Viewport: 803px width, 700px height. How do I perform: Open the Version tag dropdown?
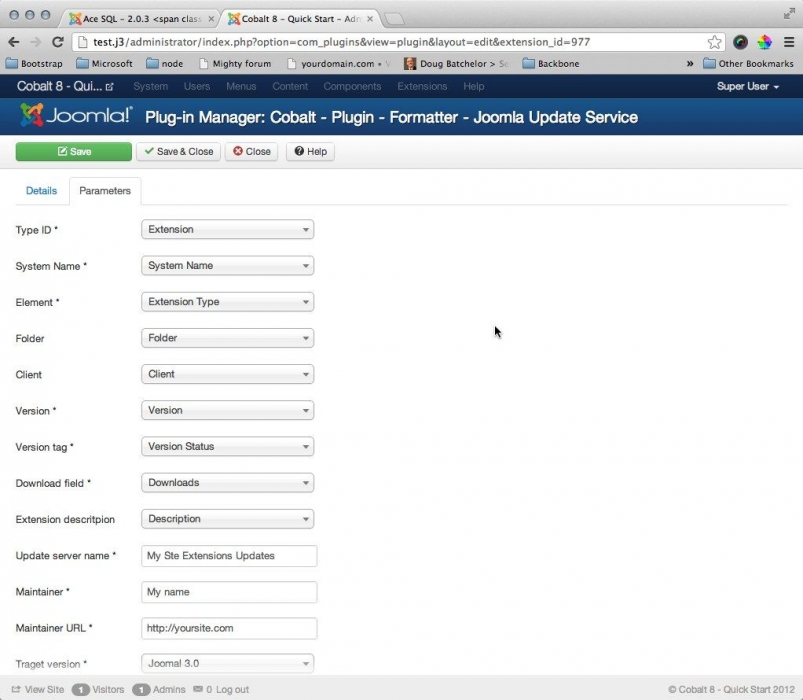(x=228, y=447)
